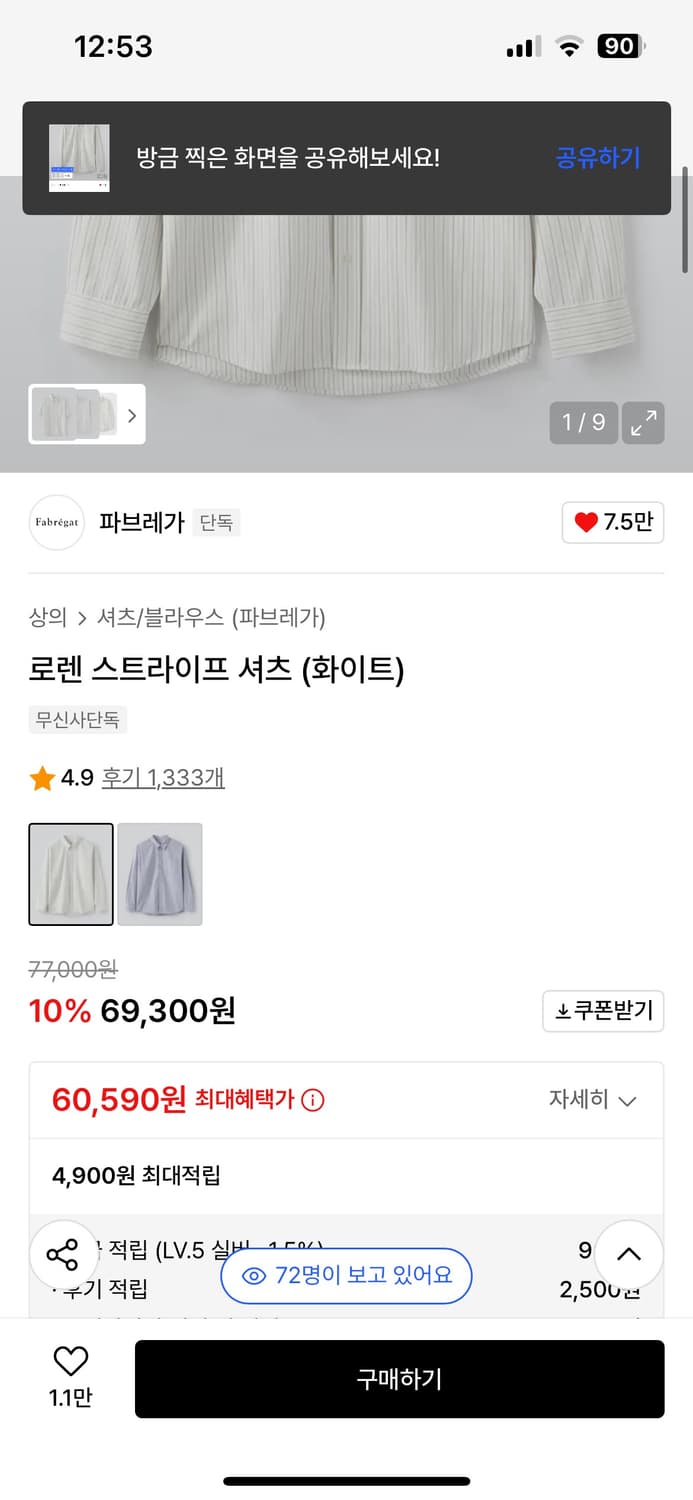Tap the Wi-Fi icon in the status bar
The height and width of the screenshot is (1500, 693).
[x=570, y=45]
